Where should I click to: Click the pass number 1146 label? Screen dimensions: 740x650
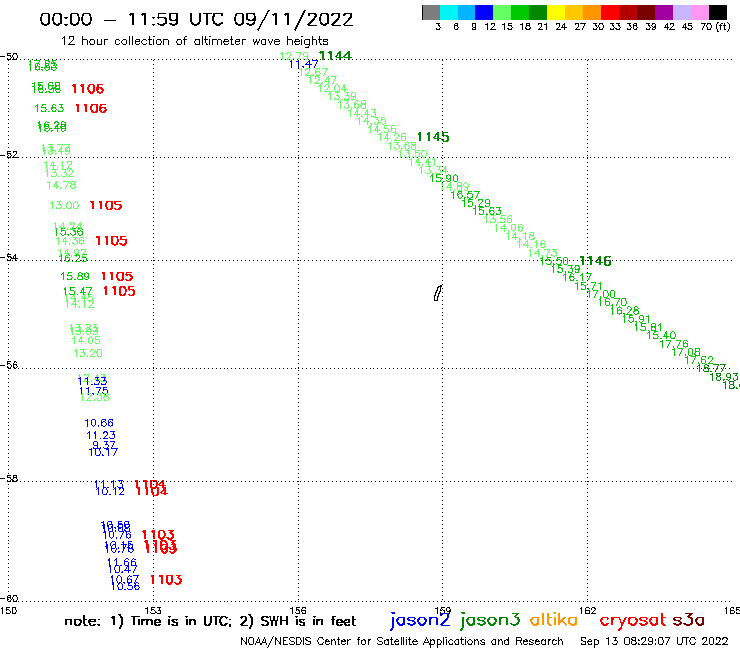point(595,261)
